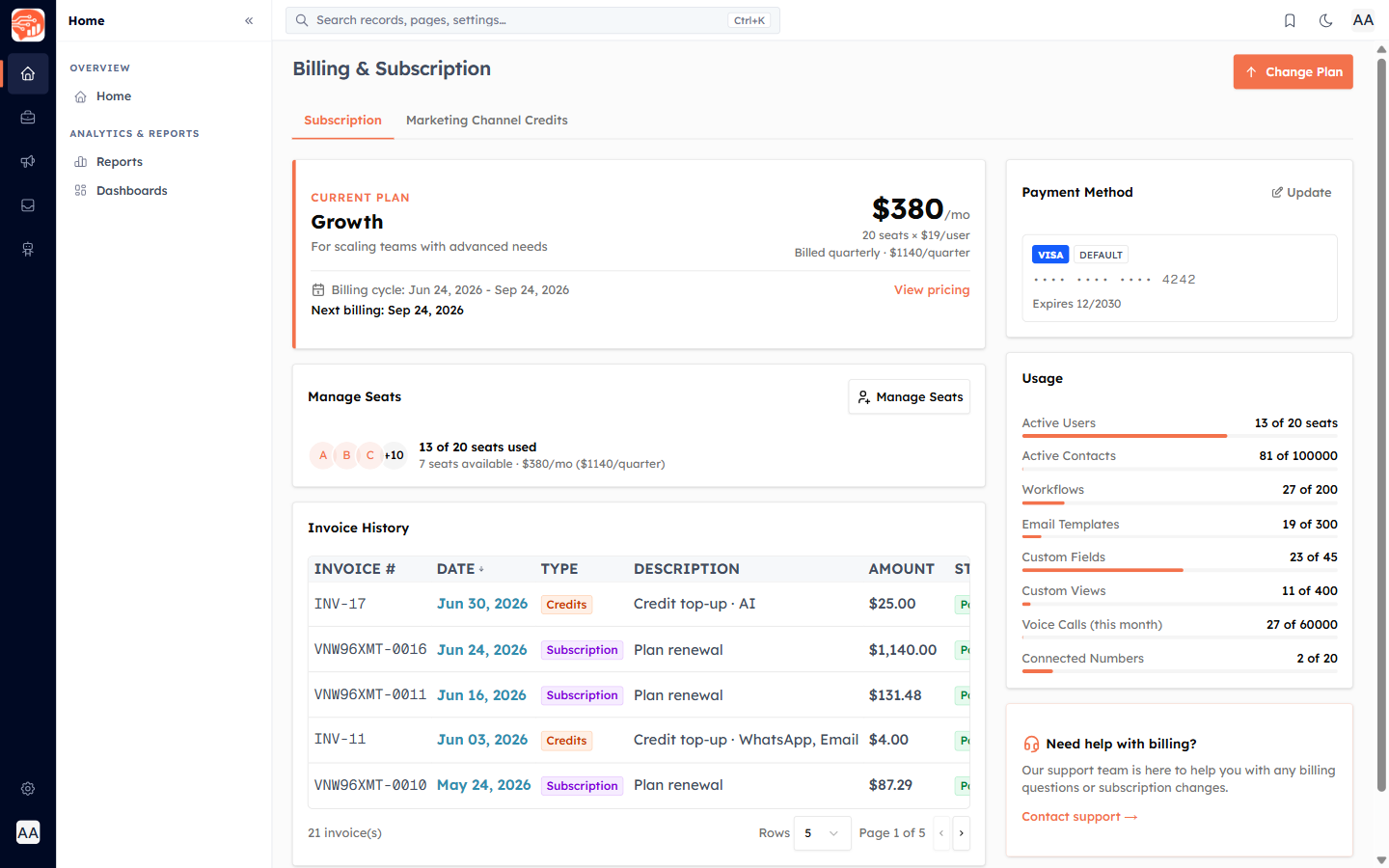The image size is (1389, 868).
Task: Open the AA profile menu in the top bar
Action: [1363, 20]
